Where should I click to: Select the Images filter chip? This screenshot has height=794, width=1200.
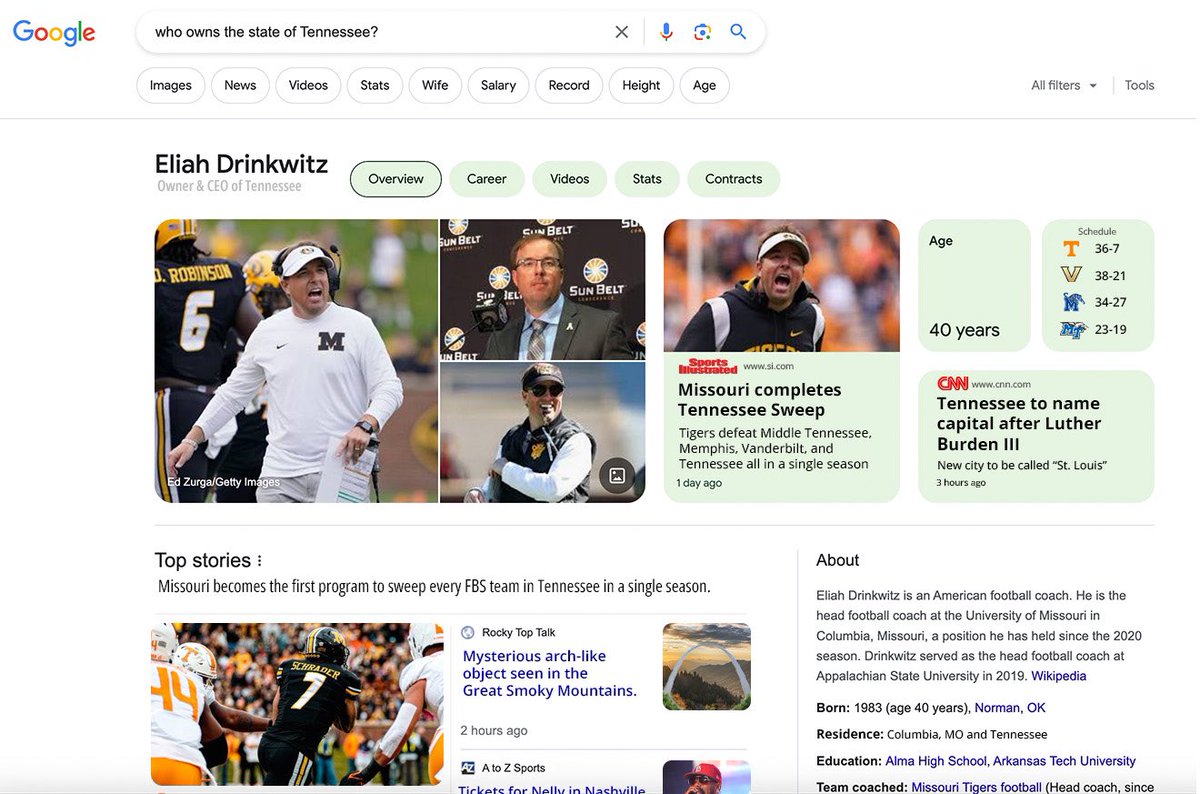click(x=170, y=85)
